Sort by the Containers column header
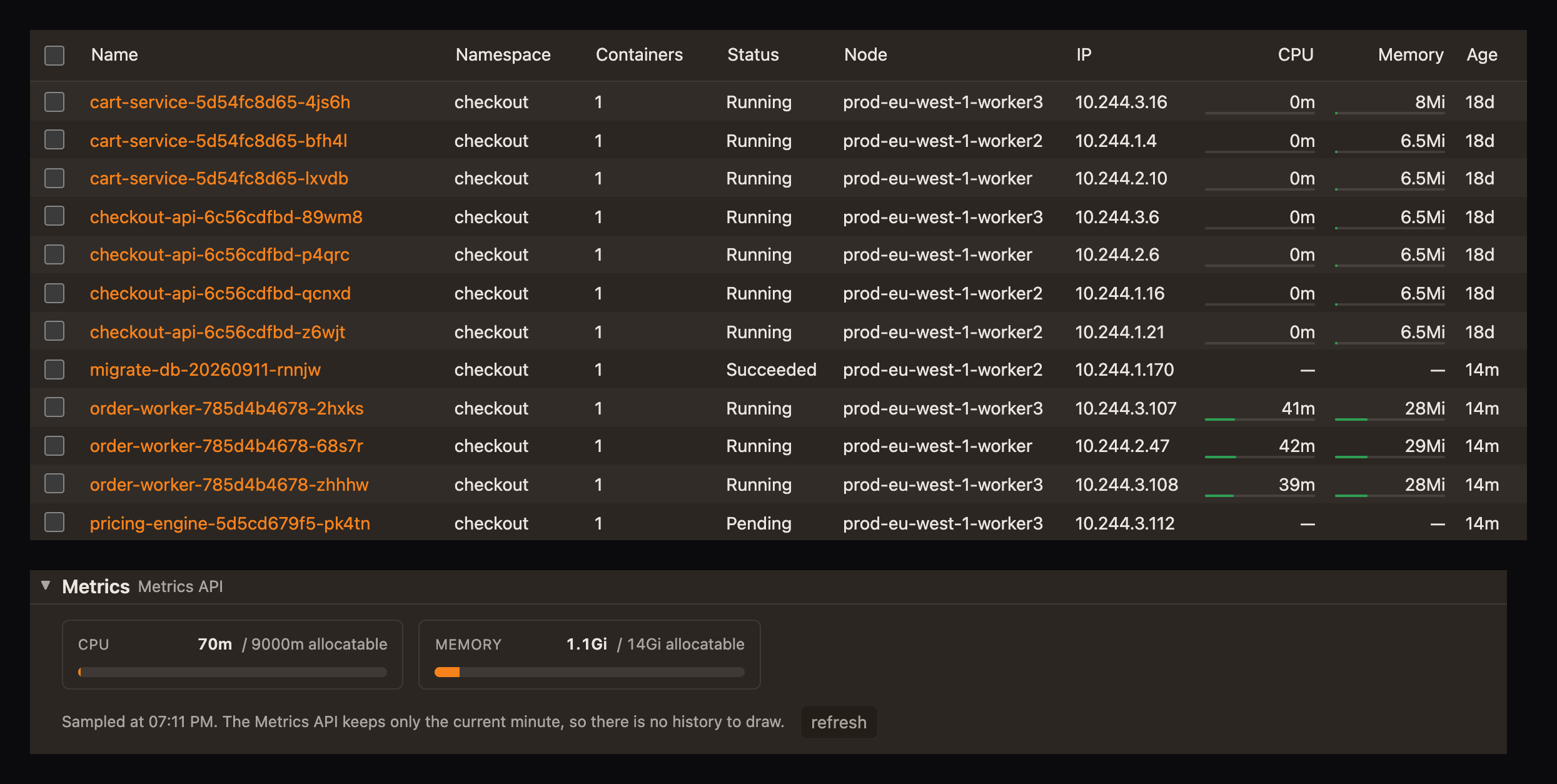Image resolution: width=1557 pixels, height=784 pixels. point(639,55)
